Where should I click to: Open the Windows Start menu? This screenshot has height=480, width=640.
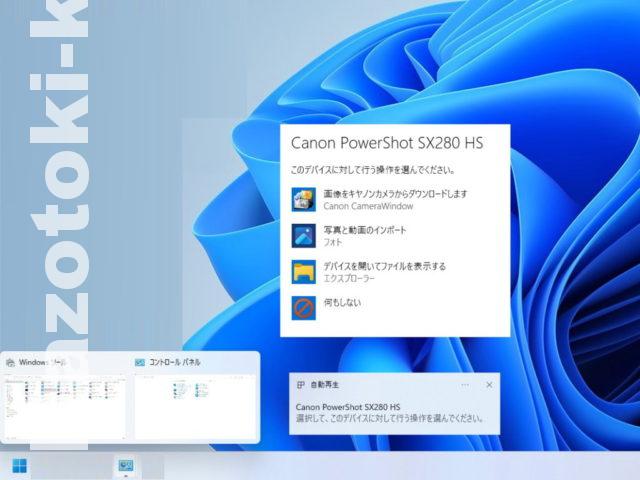point(20,465)
